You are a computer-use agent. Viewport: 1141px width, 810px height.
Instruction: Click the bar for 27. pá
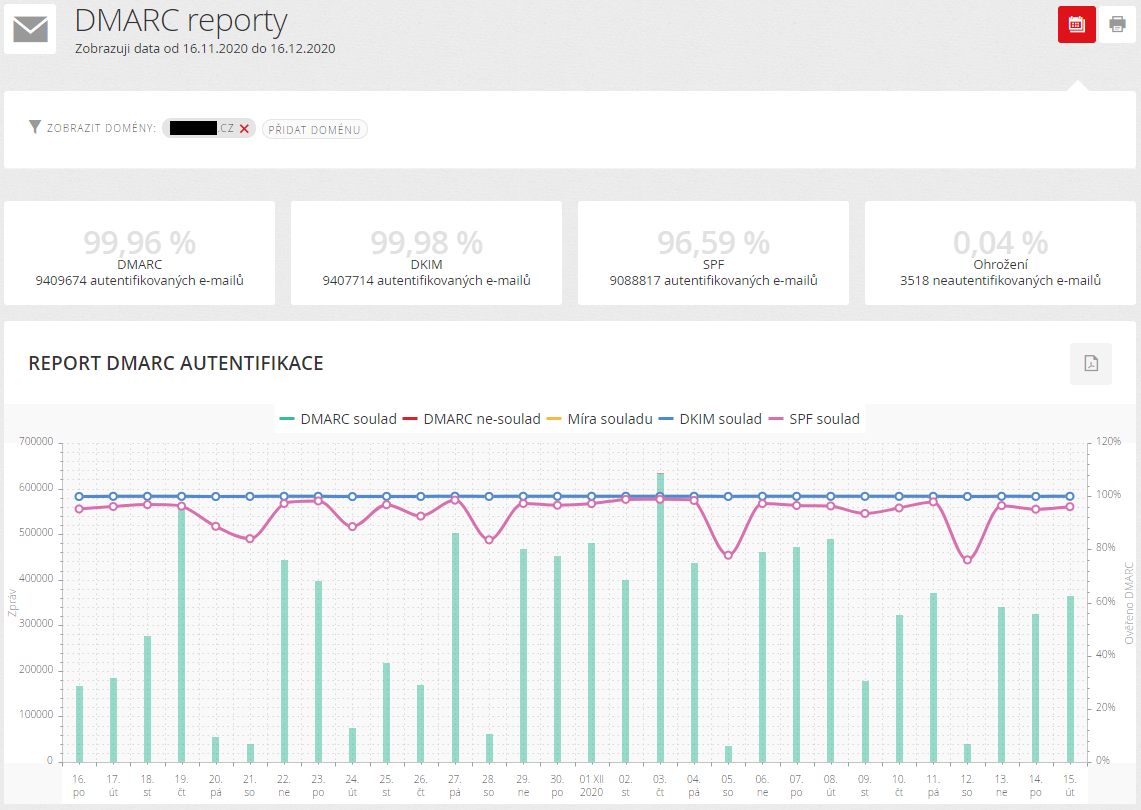pyautogui.click(x=455, y=648)
